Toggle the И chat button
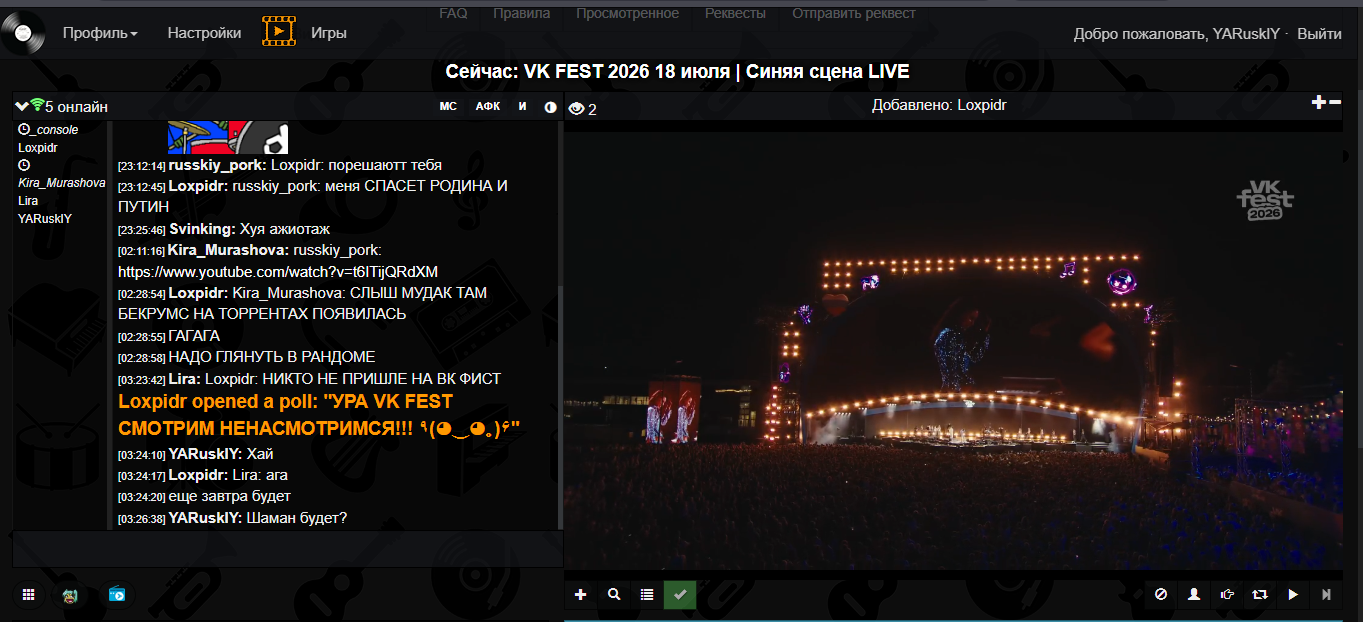The width and height of the screenshot is (1363, 622). pos(522,107)
